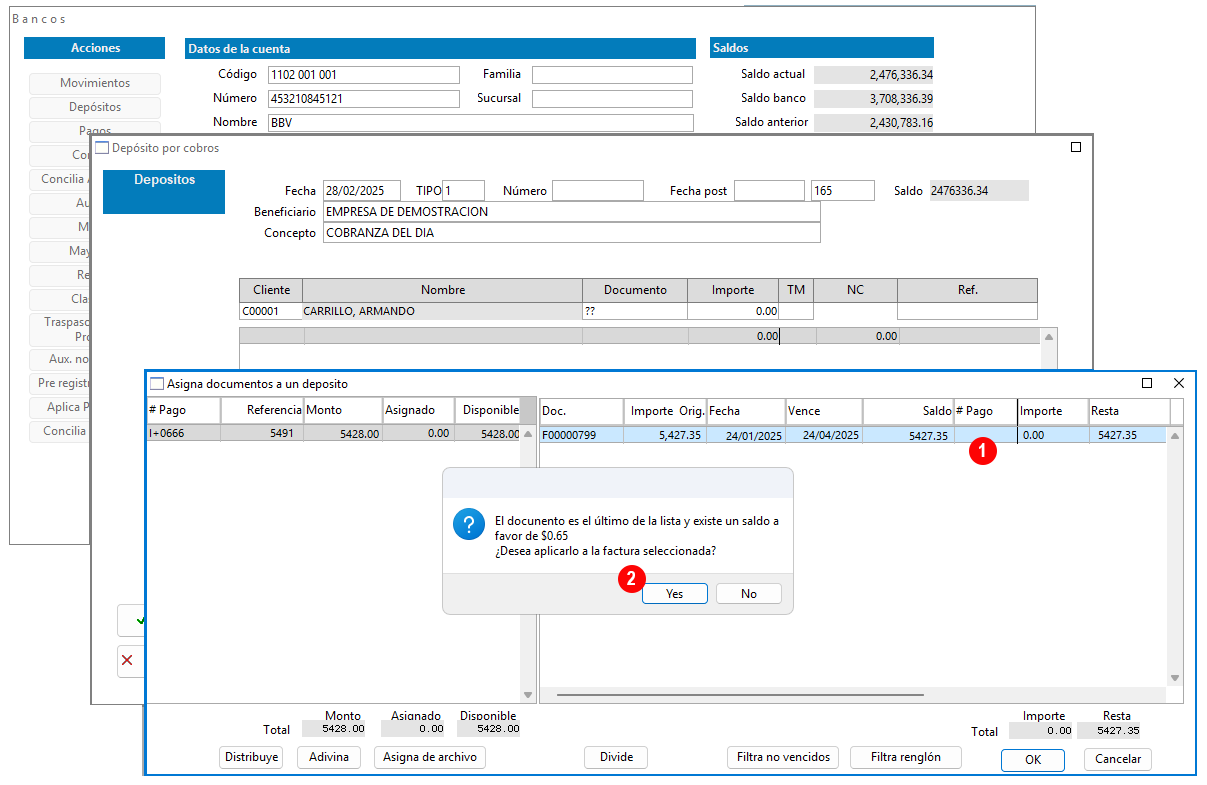
Task: Select document row F00000799
Action: pyautogui.click(x=853, y=435)
